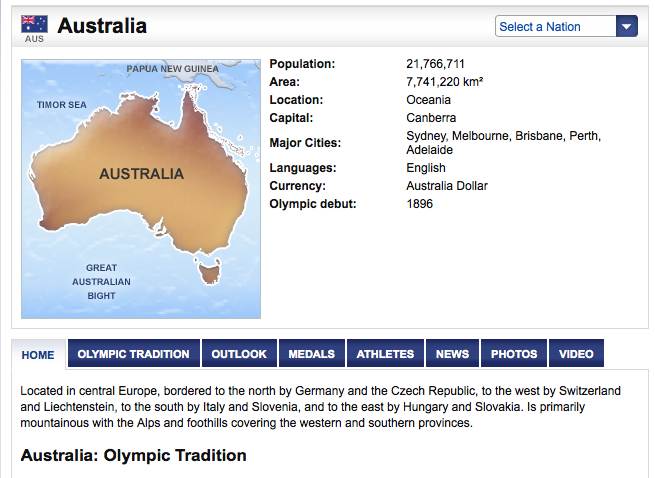Click the Australia page title heading

click(102, 26)
